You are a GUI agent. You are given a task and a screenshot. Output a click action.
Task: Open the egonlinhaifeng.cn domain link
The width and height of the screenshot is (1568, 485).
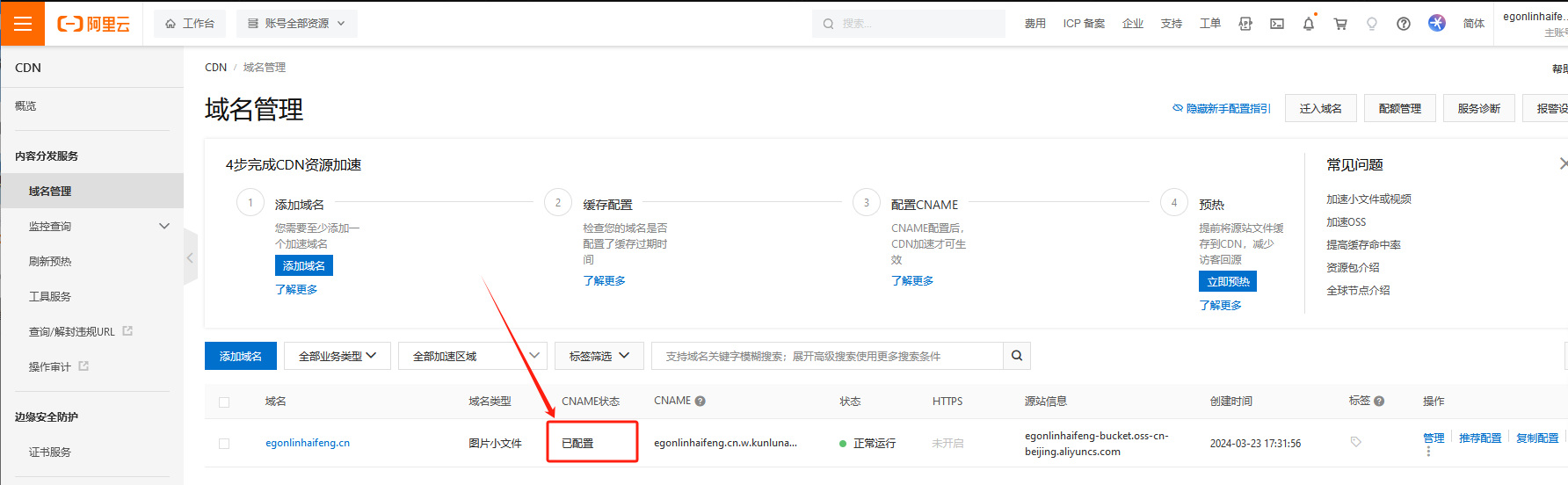point(308,443)
